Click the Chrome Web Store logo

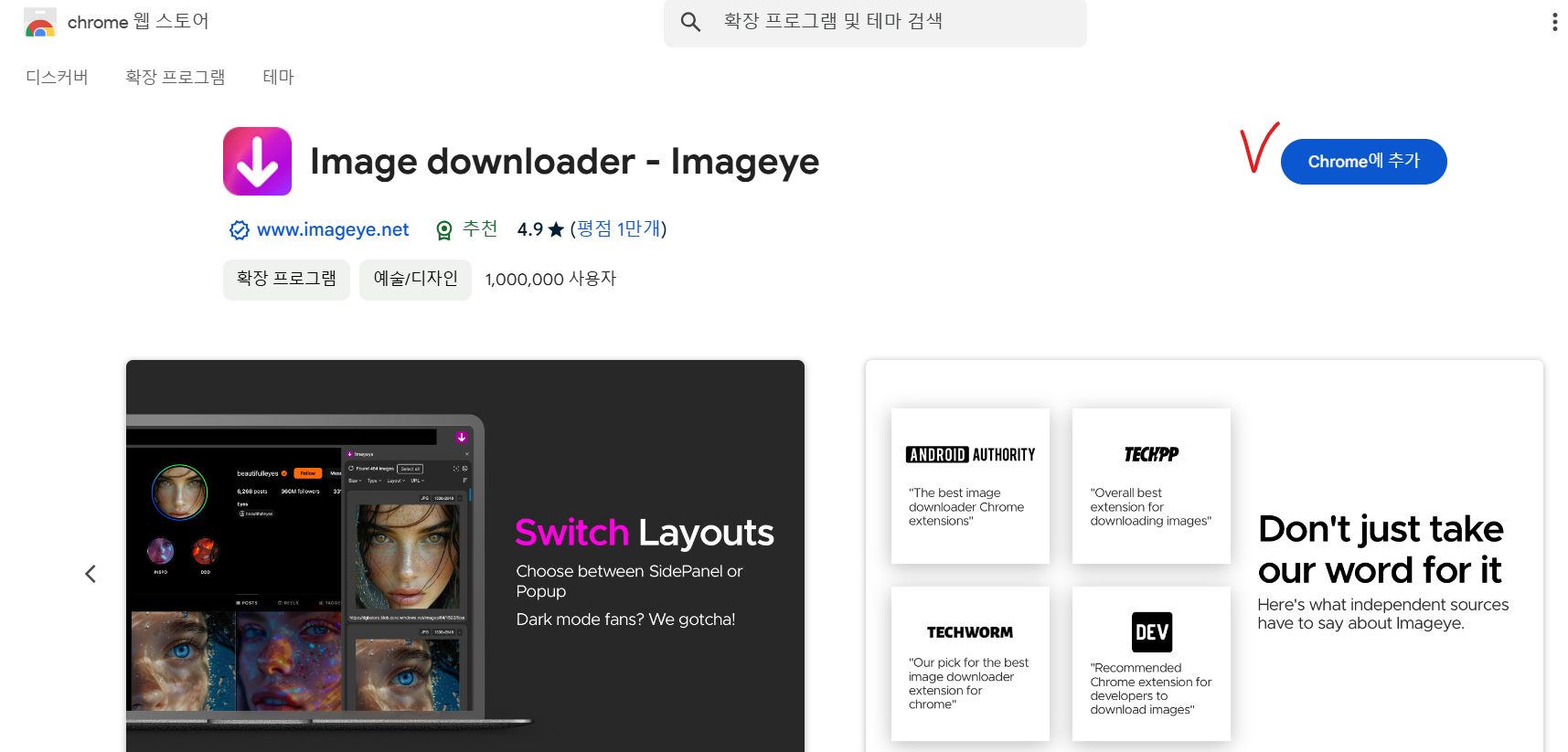coord(40,22)
